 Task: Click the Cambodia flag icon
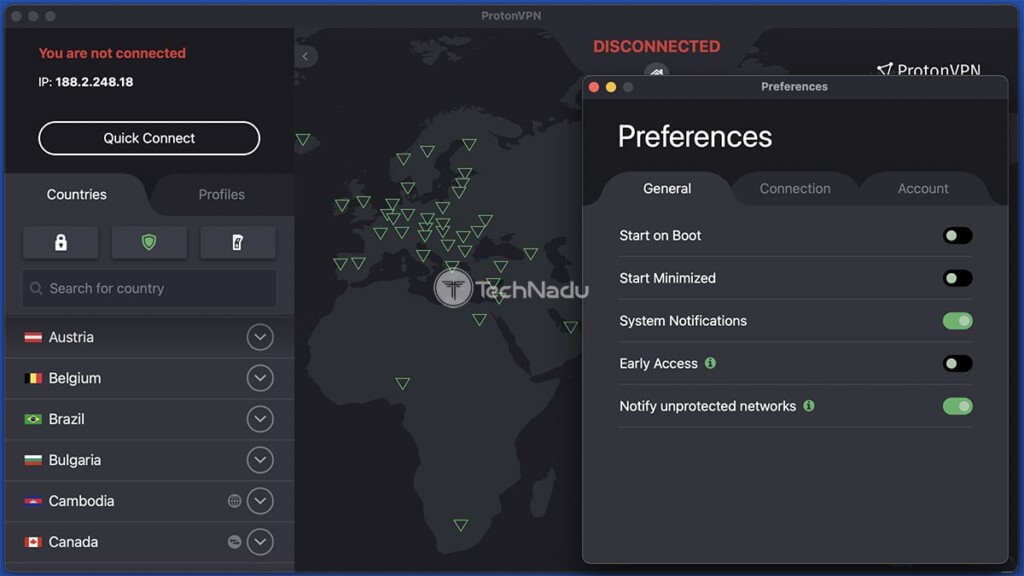click(x=33, y=501)
